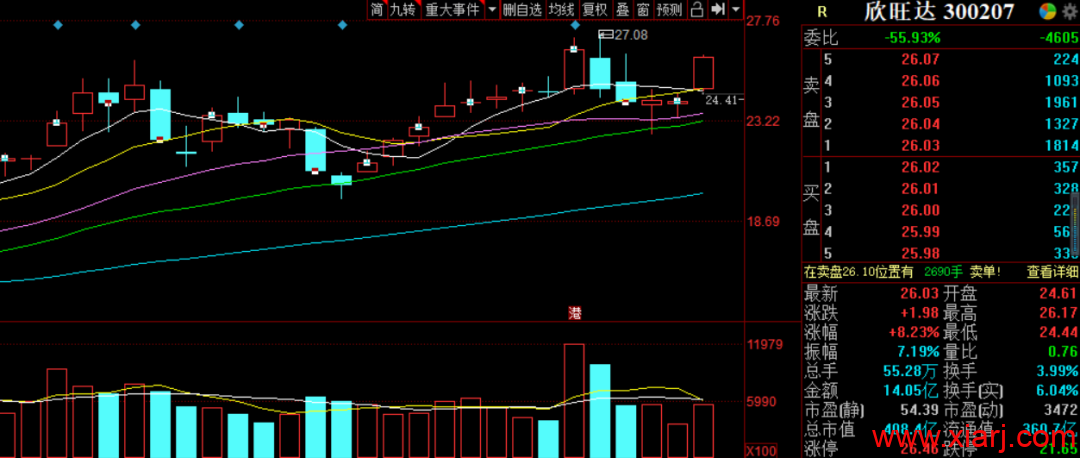The height and width of the screenshot is (458, 1080).
Task: Click the 5990 volume axis label
Action: [764, 402]
